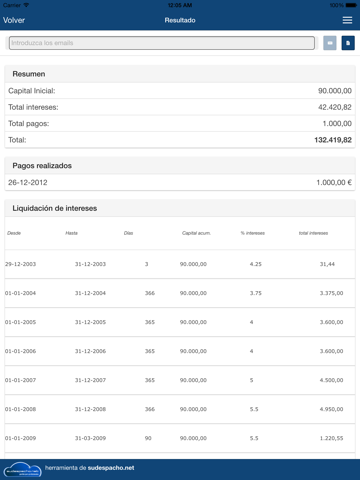Tap the Hasta column header
The height and width of the screenshot is (480, 360).
(71, 233)
